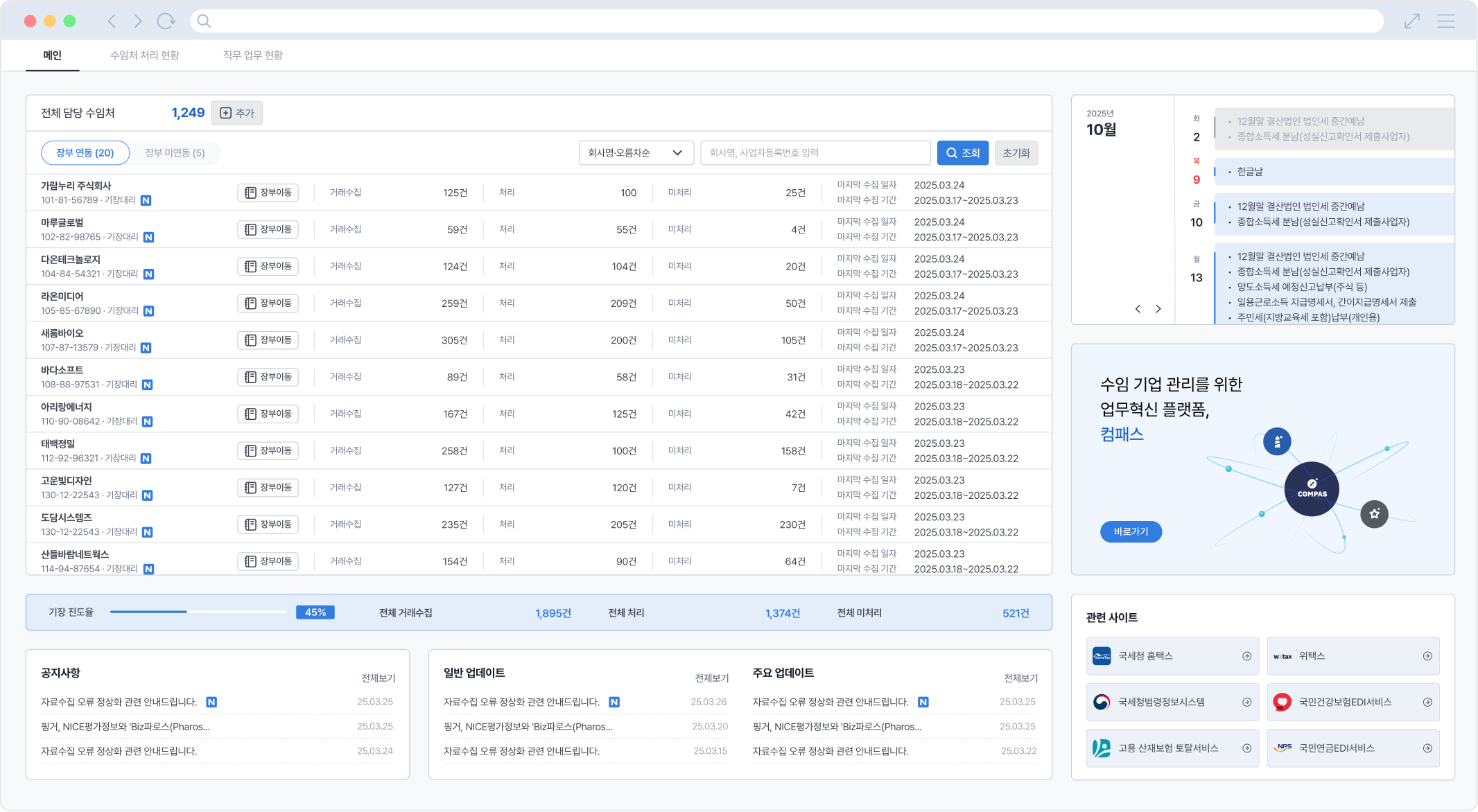Open the 도담시스템즈 client name
The width and height of the screenshot is (1478, 812).
click(67, 518)
